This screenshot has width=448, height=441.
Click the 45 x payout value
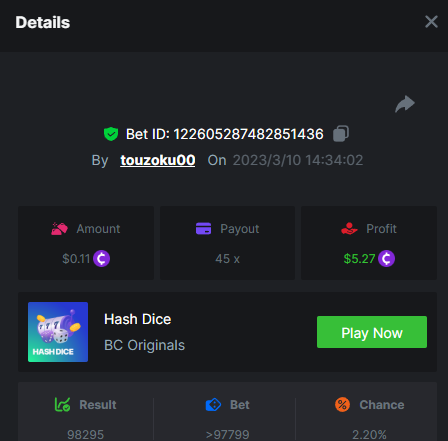[227, 259]
